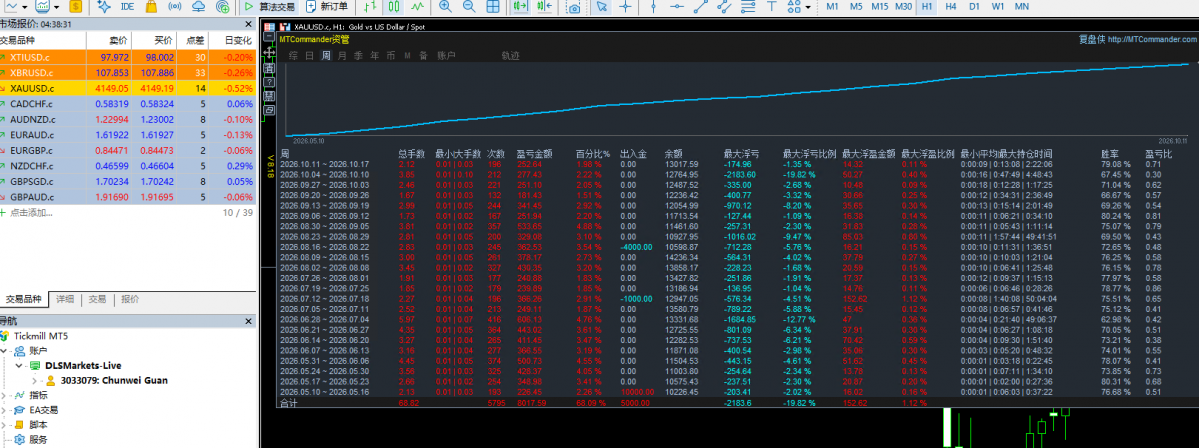Image resolution: width=1199 pixels, height=448 pixels.
Task: Collapse the DLSMarkets-Live server node
Action: pyautogui.click(x=18, y=365)
